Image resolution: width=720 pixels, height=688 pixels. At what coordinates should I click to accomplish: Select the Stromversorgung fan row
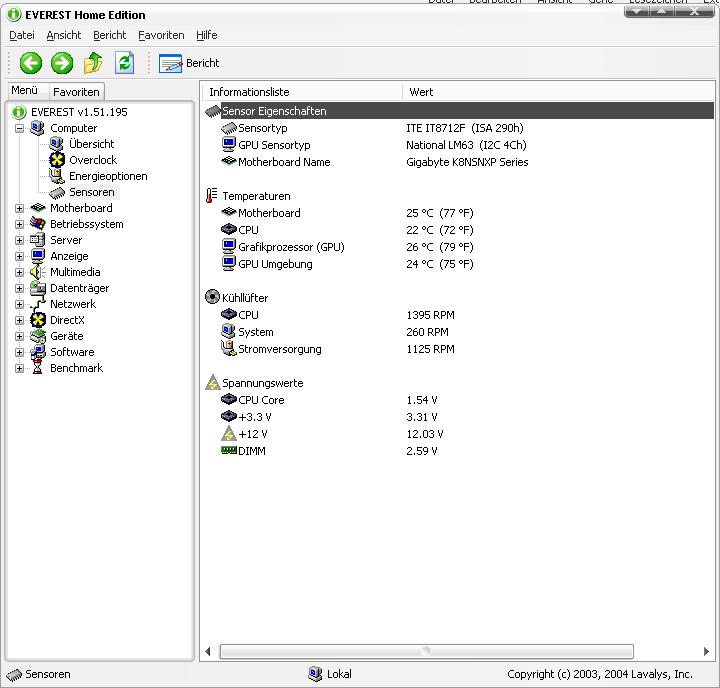click(x=459, y=349)
